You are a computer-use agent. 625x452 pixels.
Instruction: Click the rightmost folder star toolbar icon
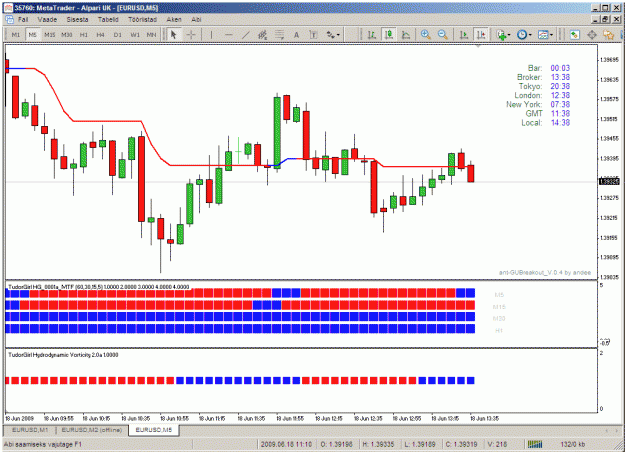pyautogui.click(x=609, y=35)
